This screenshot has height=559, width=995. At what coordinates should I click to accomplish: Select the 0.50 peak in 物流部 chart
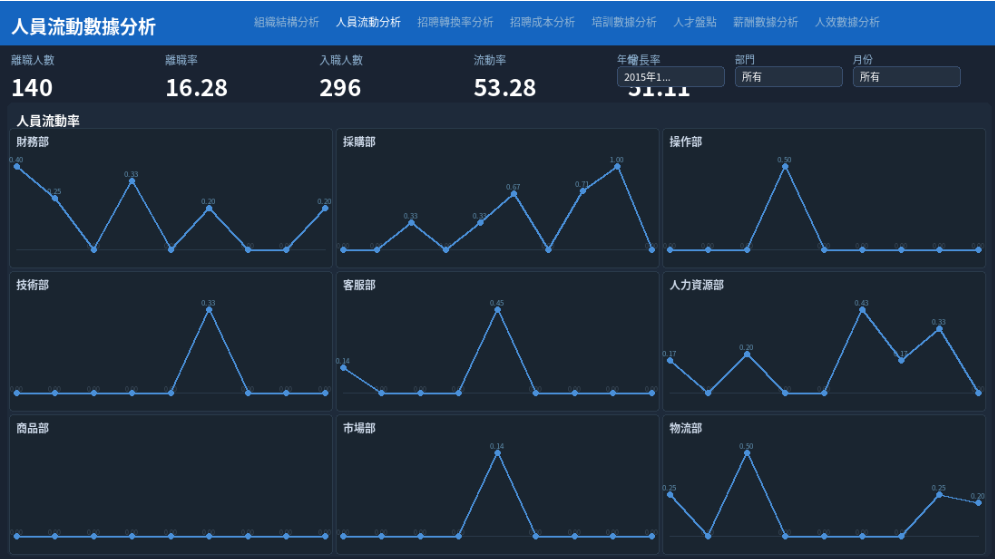click(747, 453)
